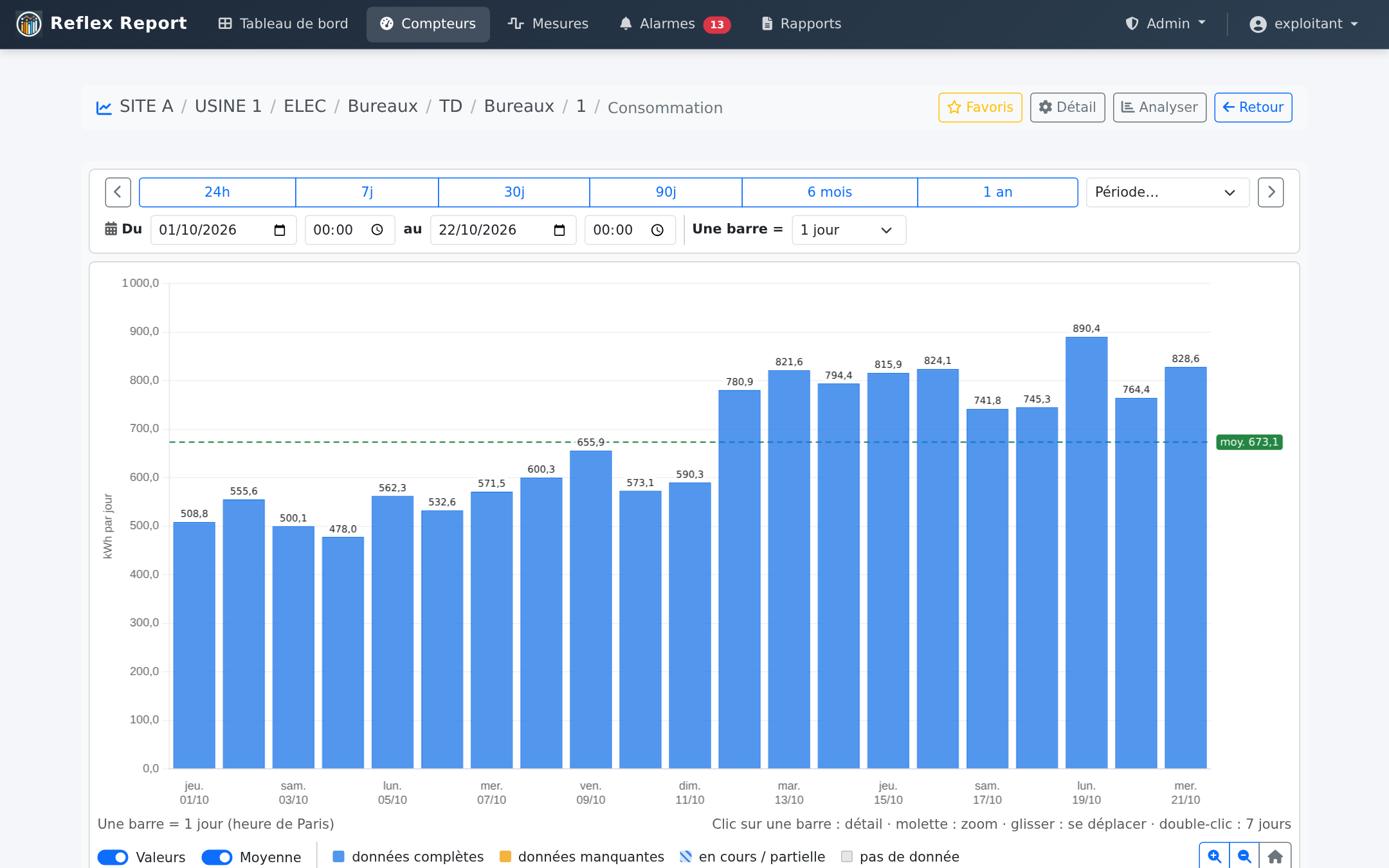Click the Détail button
The height and width of the screenshot is (868, 1389).
1067,107
